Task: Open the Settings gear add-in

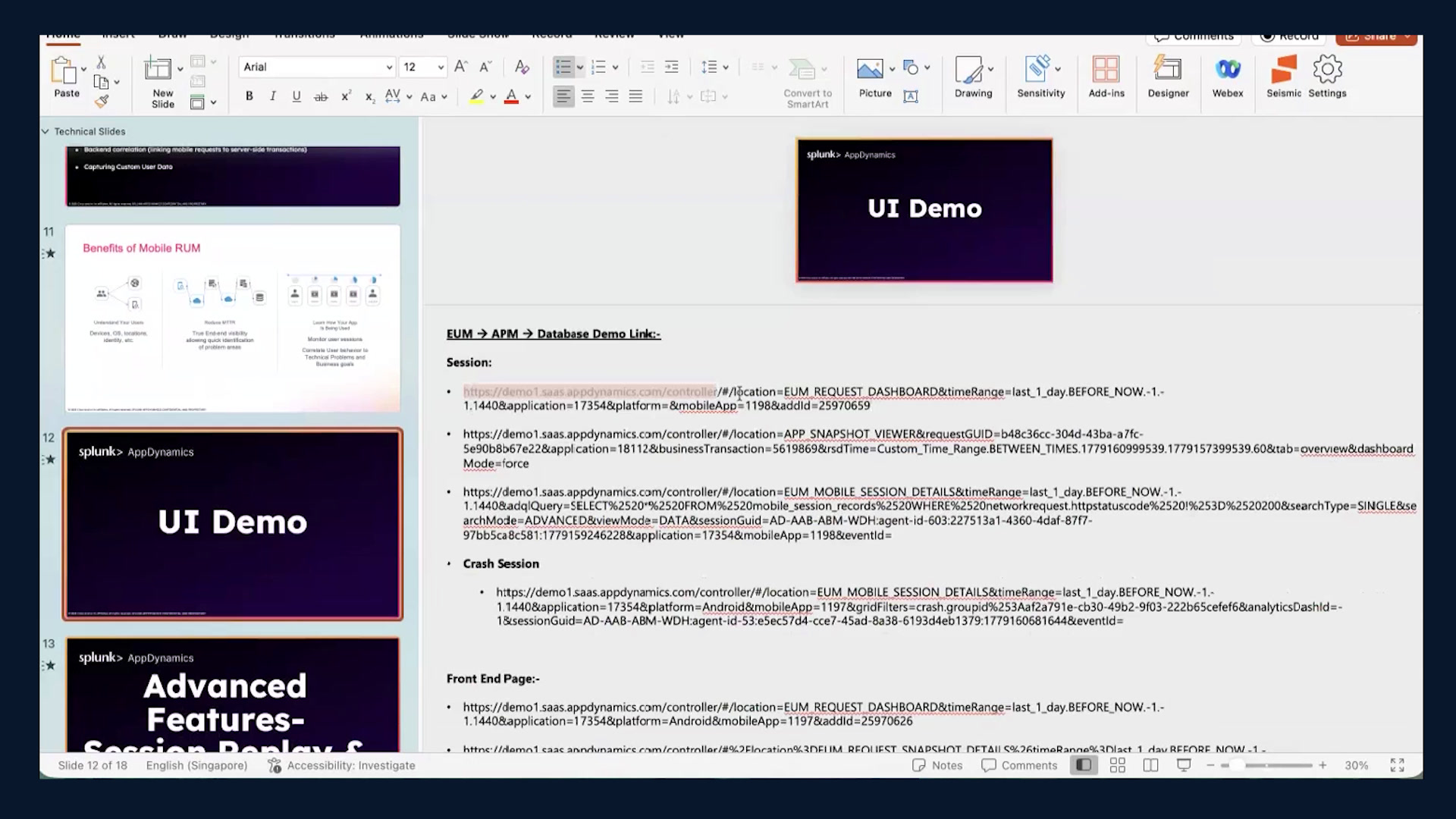Action: (x=1327, y=77)
